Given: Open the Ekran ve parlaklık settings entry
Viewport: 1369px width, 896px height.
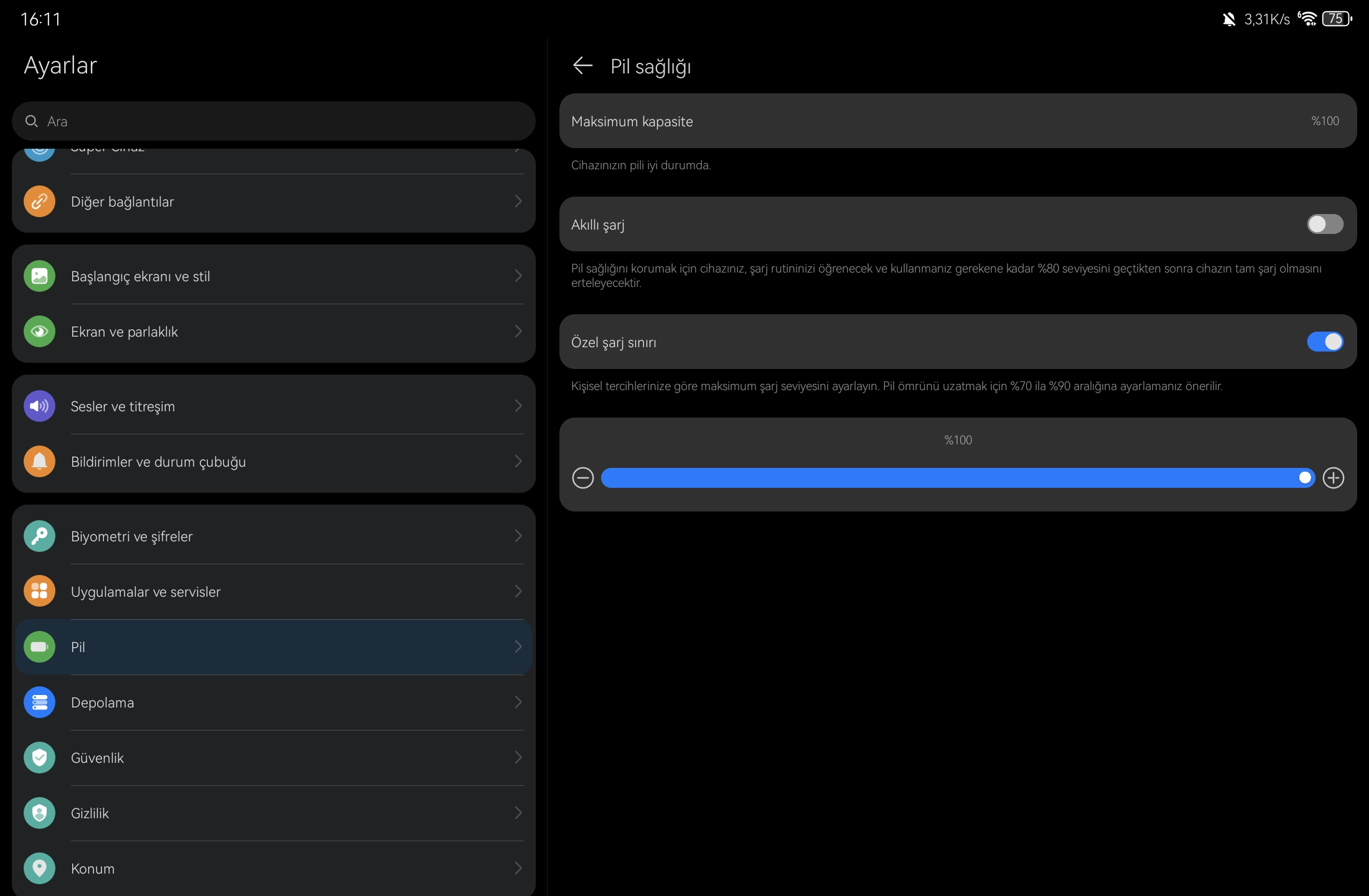Looking at the screenshot, I should (274, 332).
